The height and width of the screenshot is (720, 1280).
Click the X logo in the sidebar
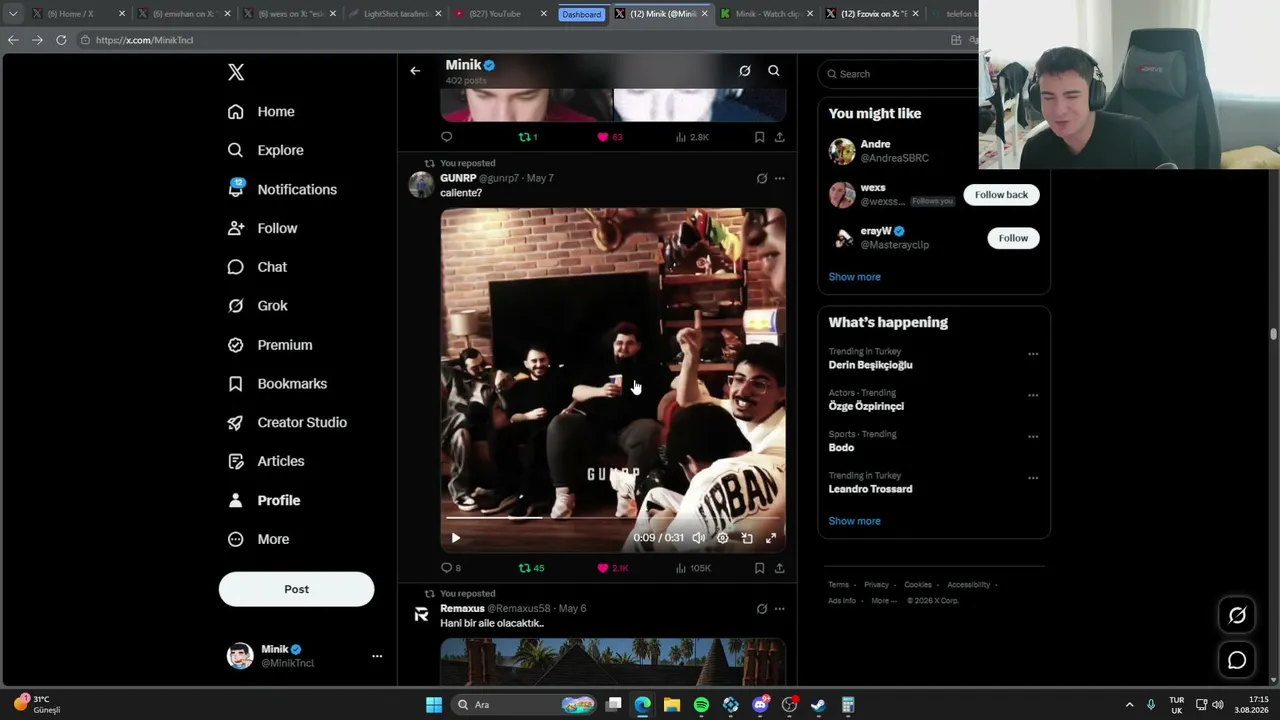[236, 72]
